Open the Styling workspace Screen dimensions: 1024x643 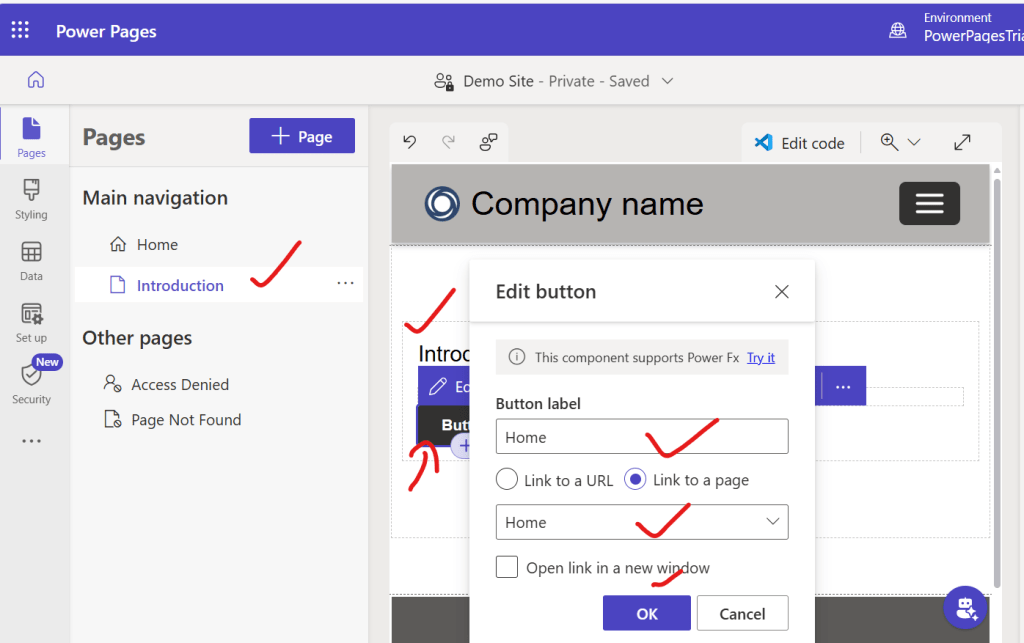(x=31, y=199)
